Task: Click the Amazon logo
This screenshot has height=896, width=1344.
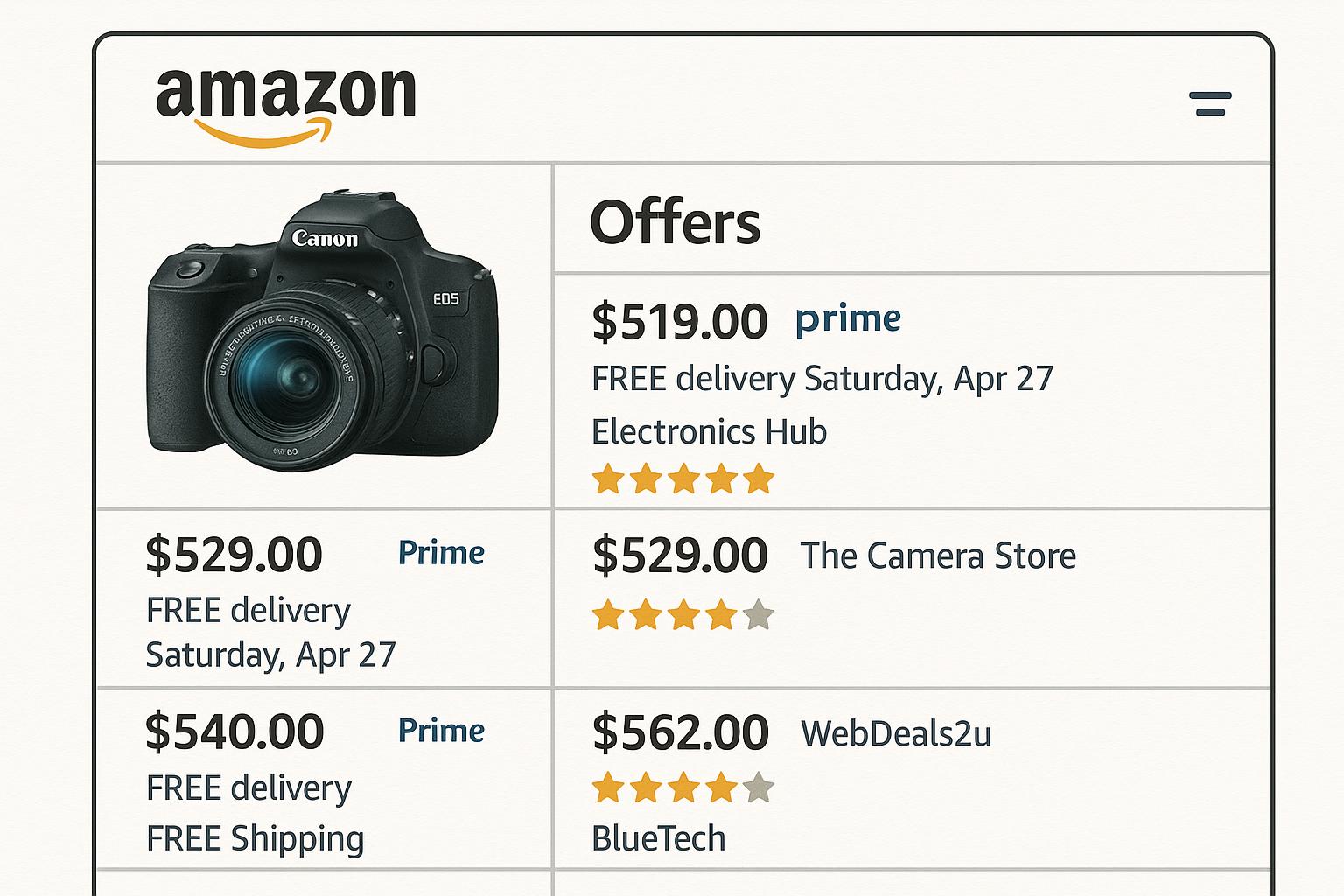Action: pyautogui.click(x=283, y=101)
